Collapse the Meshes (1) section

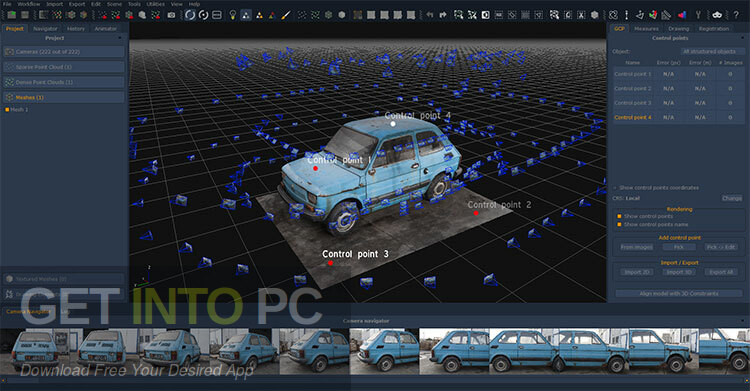point(64,97)
